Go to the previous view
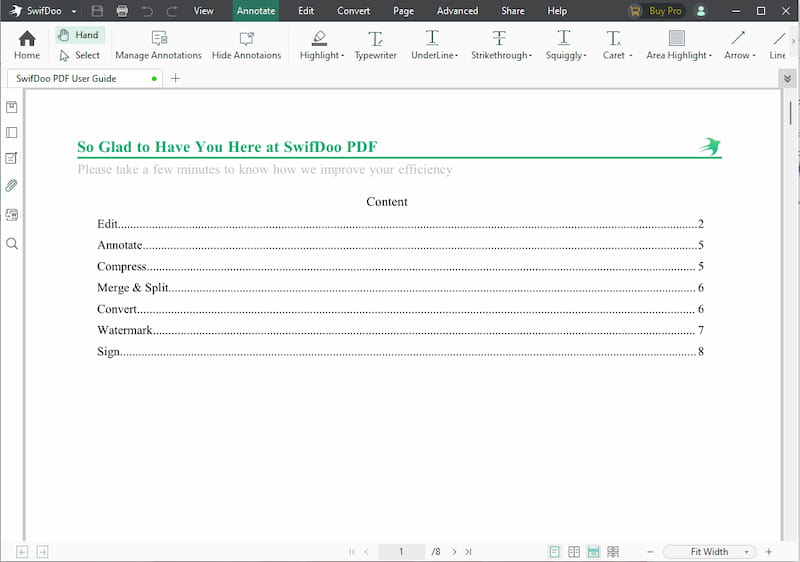 (x=22, y=551)
